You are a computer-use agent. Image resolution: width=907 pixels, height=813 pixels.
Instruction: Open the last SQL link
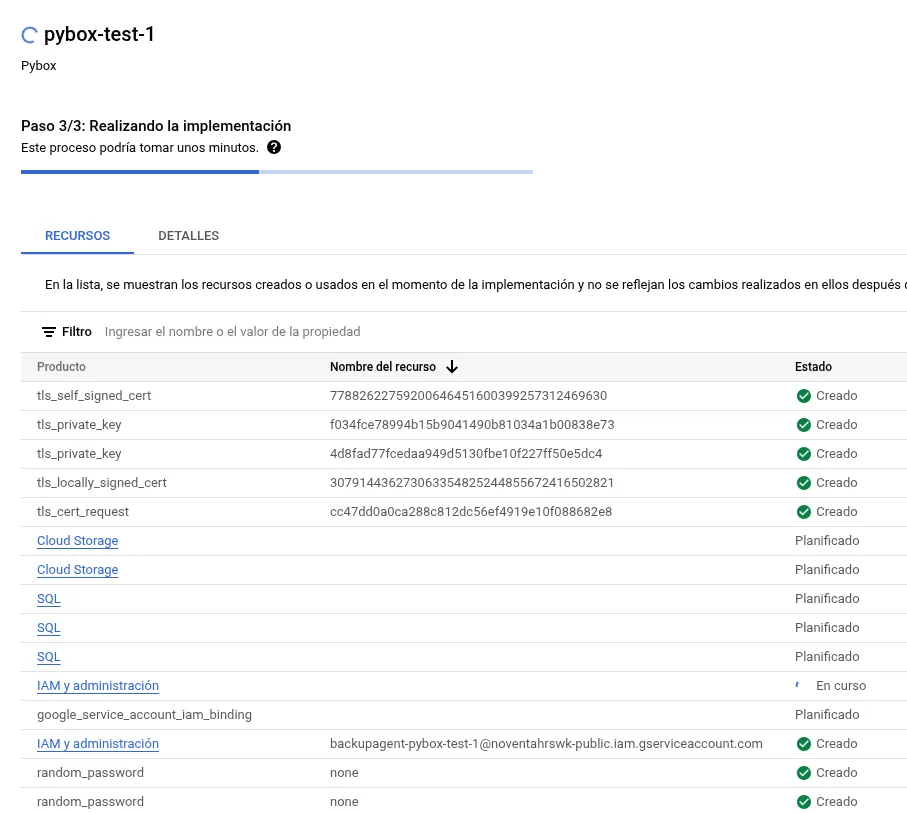pyautogui.click(x=49, y=657)
